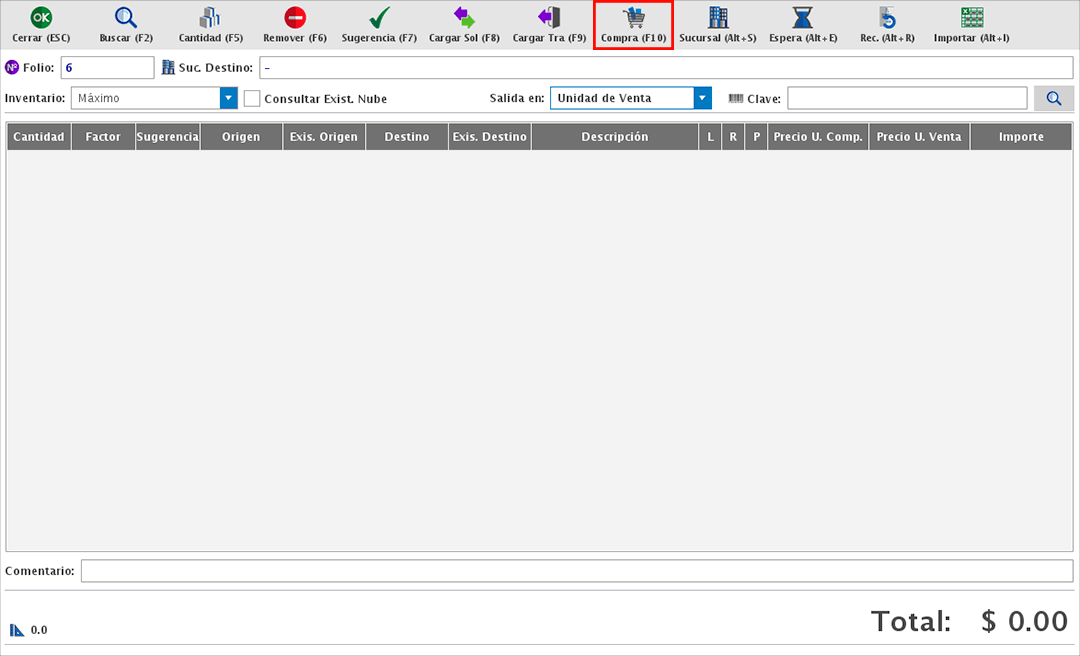
Task: Sort by the Descripción column header
Action: coord(614,137)
